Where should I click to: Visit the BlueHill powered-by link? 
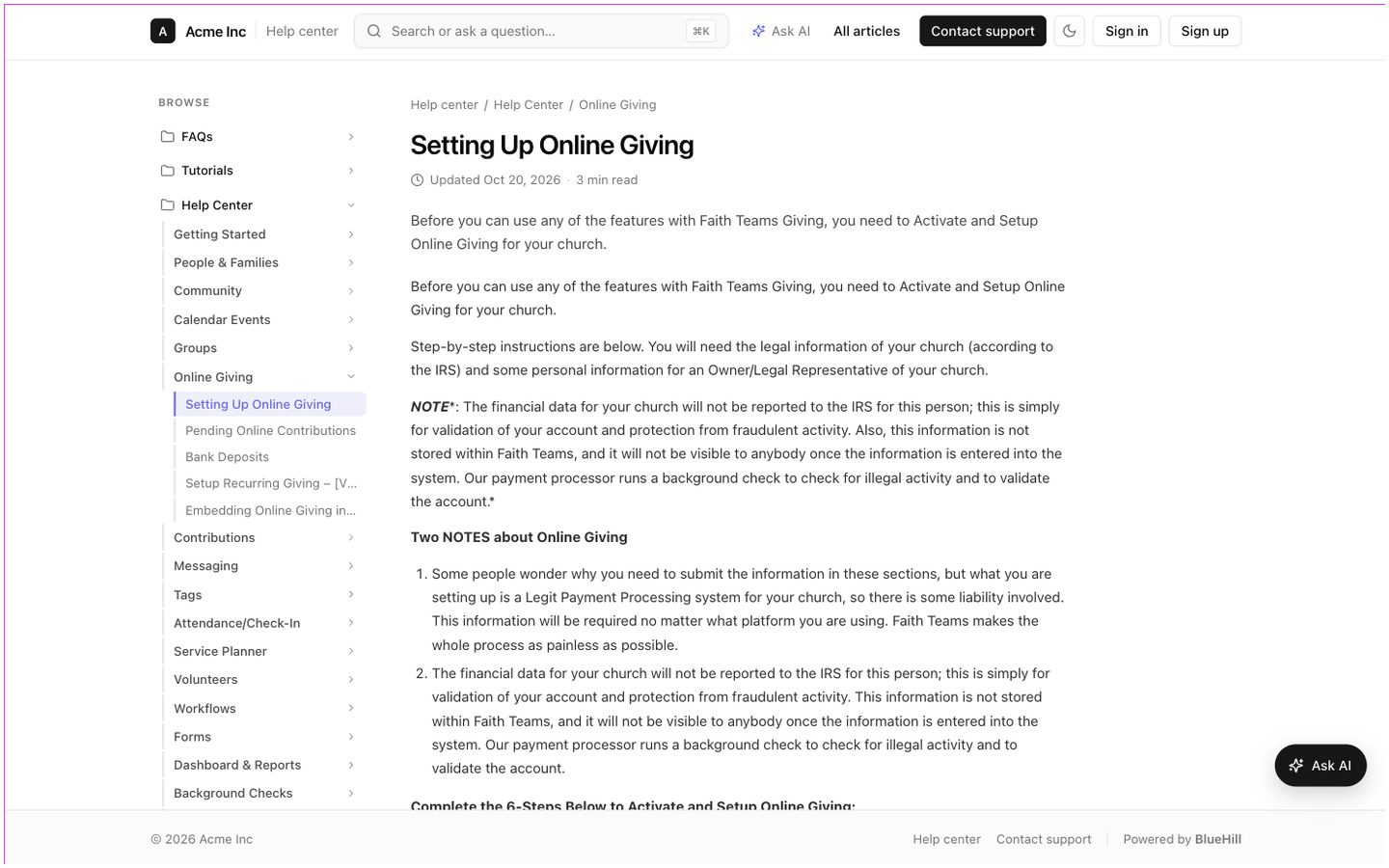[x=1217, y=840]
